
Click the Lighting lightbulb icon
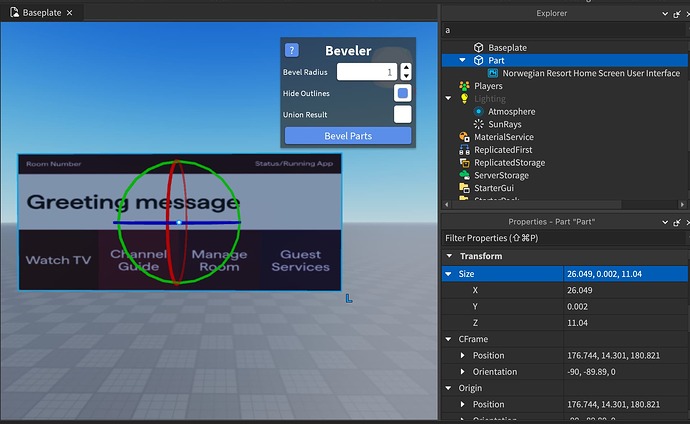464,99
